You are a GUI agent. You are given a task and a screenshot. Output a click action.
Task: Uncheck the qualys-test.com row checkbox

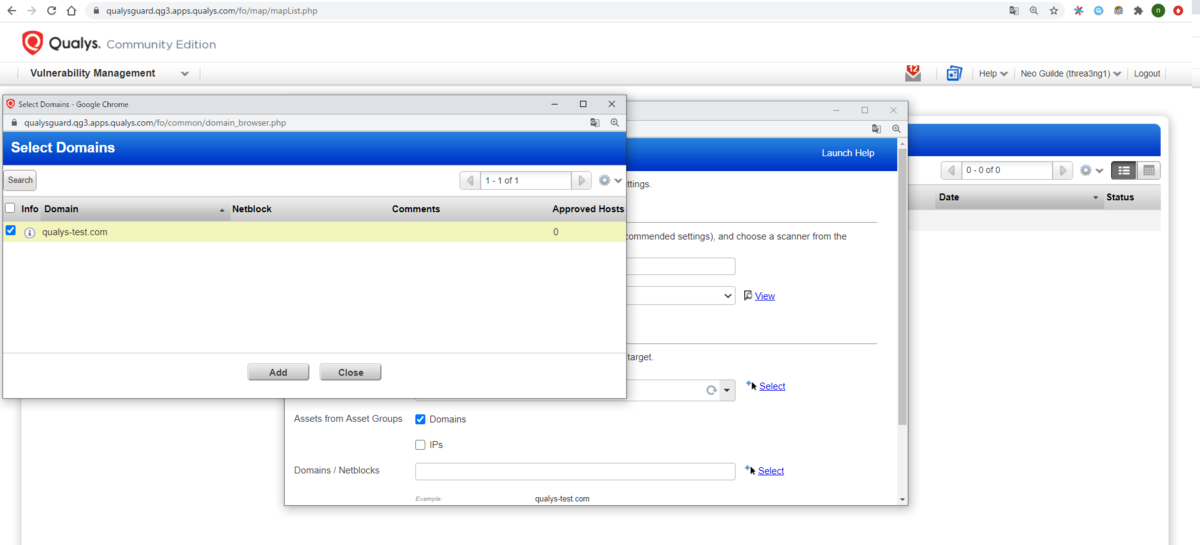(x=10, y=231)
